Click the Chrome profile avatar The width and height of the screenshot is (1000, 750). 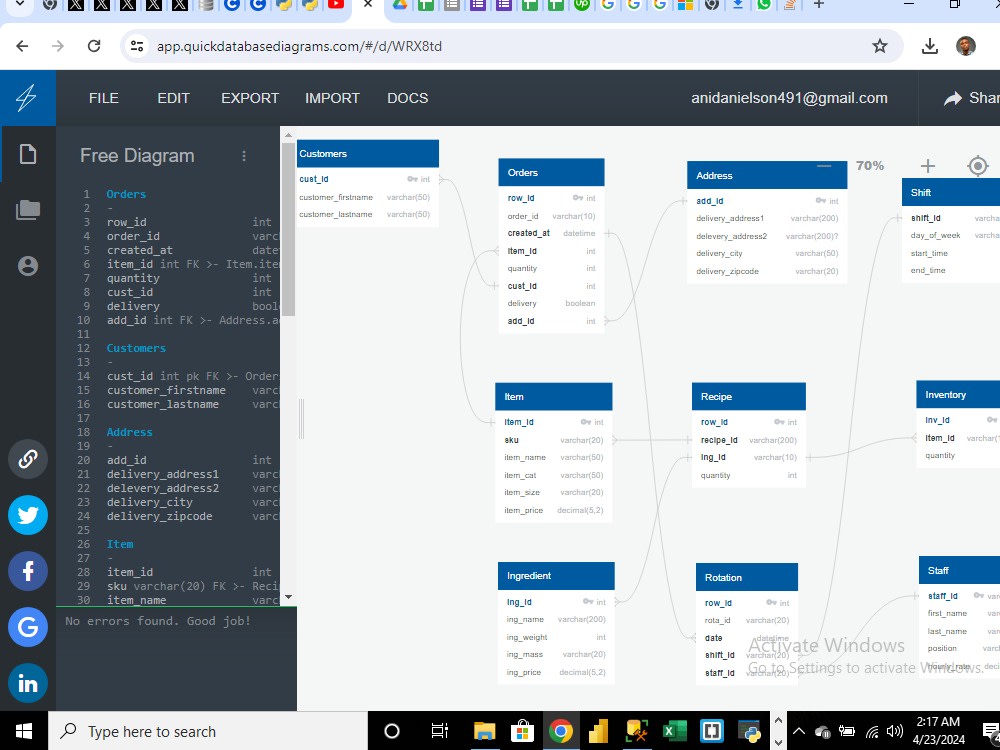point(966,46)
